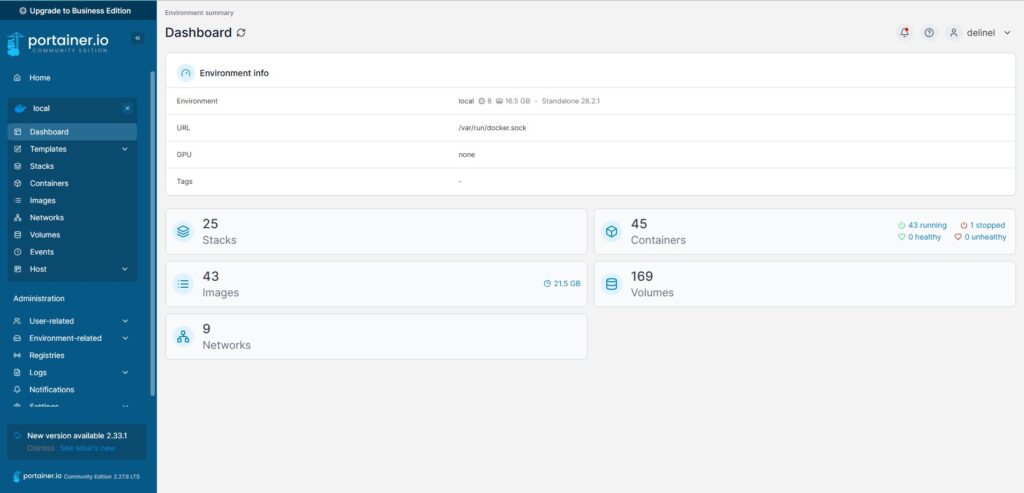Click Upgrade to Business Edition banner

[x=78, y=10]
